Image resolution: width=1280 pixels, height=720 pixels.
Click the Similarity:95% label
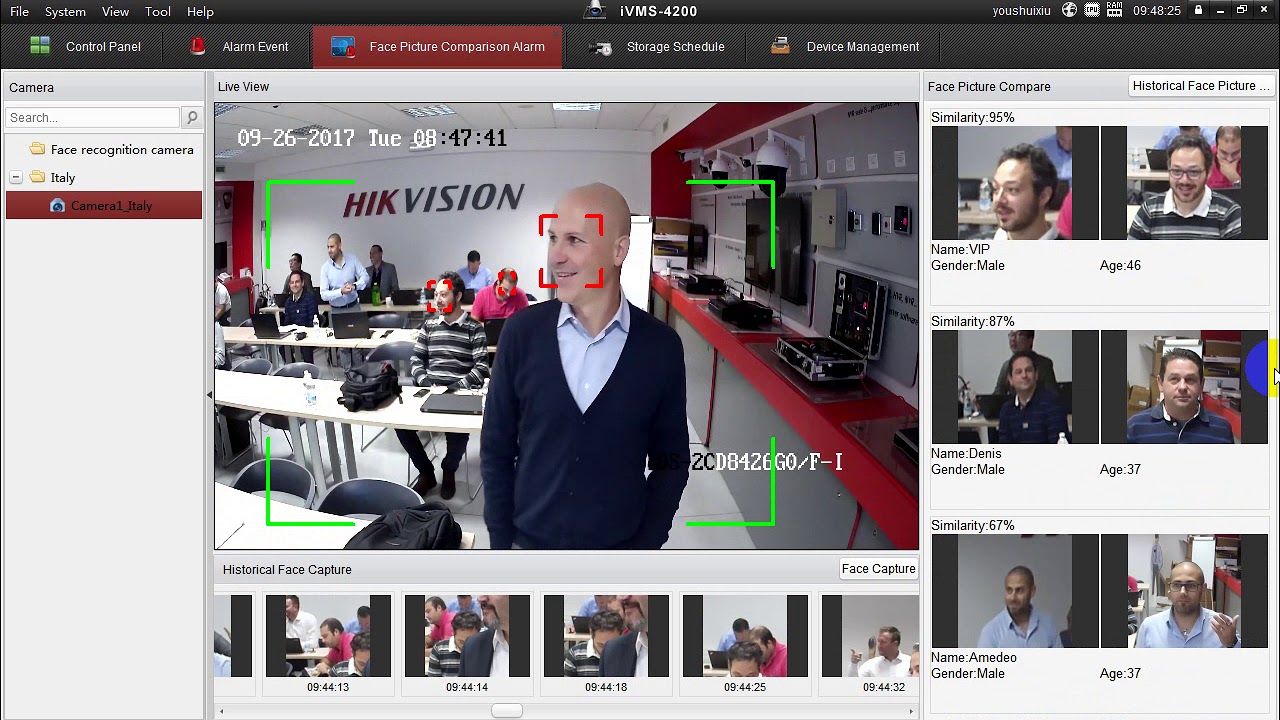pos(973,117)
